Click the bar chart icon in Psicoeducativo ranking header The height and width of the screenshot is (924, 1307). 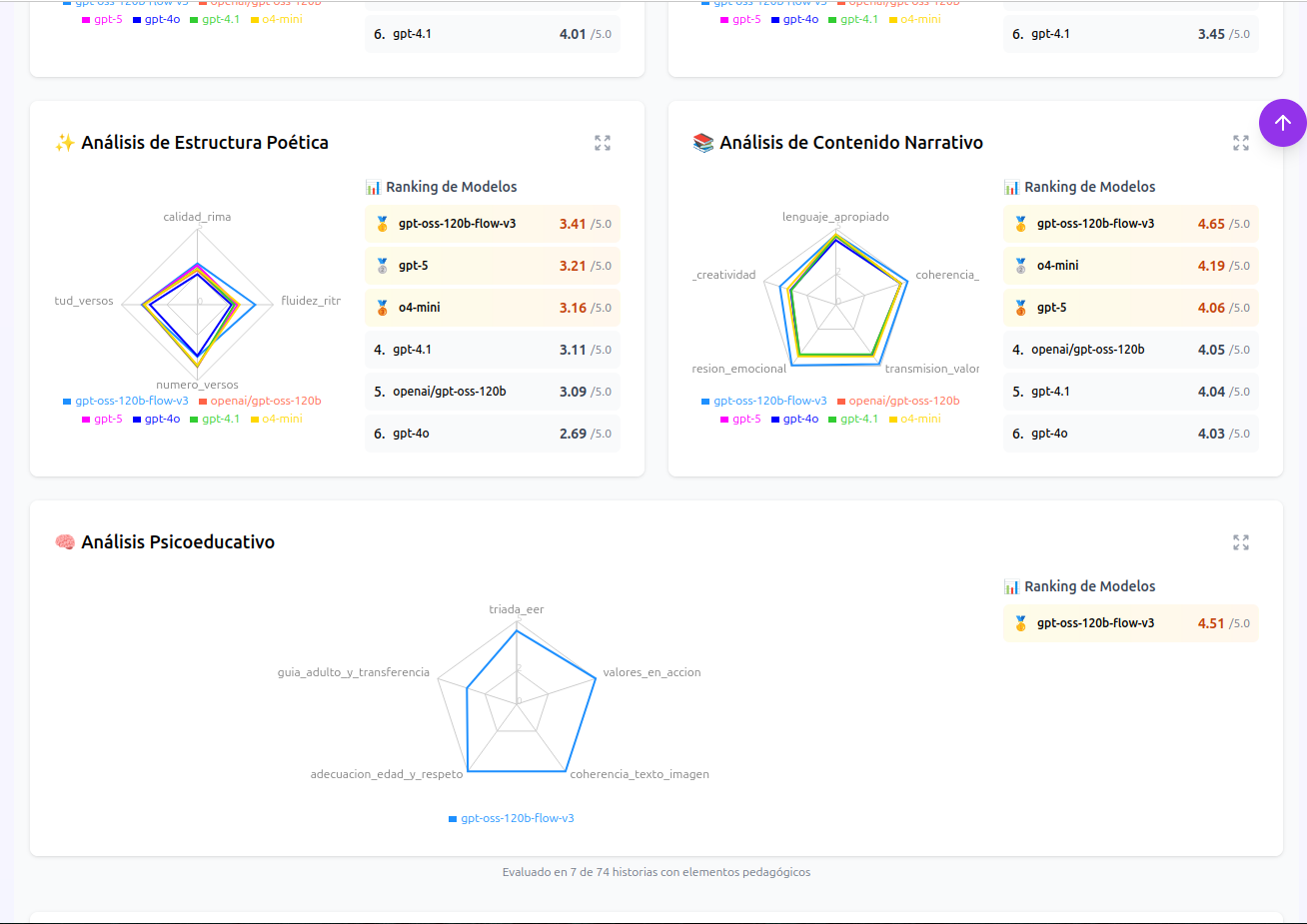click(1012, 586)
